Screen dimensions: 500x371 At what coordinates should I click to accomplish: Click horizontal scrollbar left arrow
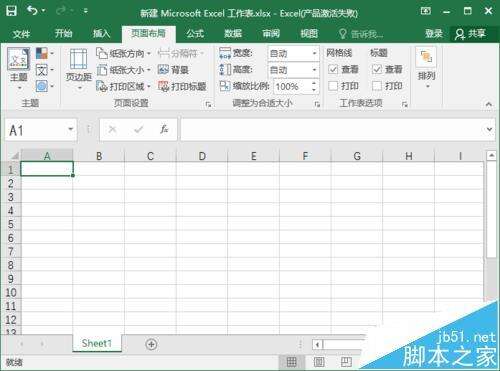coord(317,344)
